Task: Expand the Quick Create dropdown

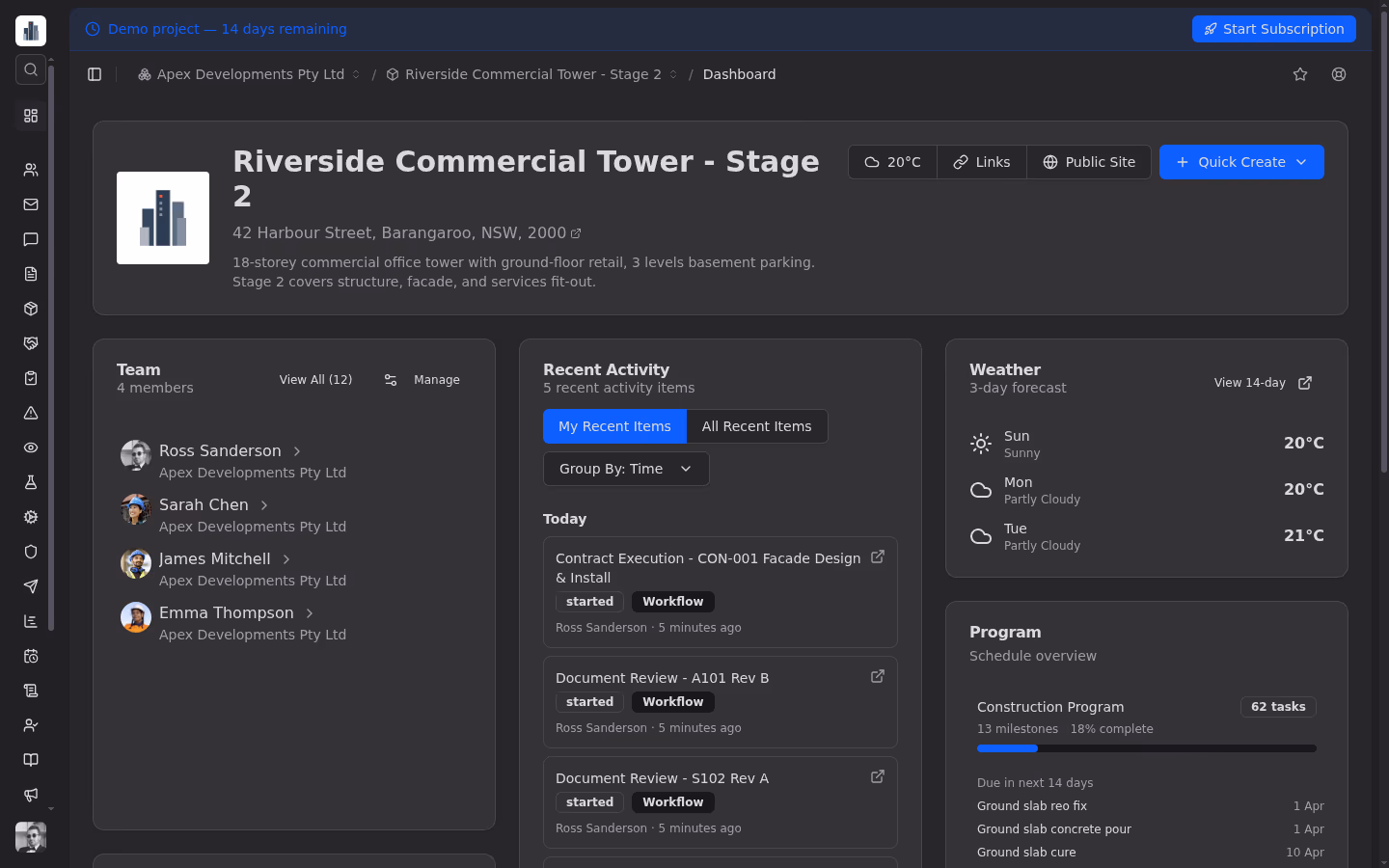Action: [1241, 162]
